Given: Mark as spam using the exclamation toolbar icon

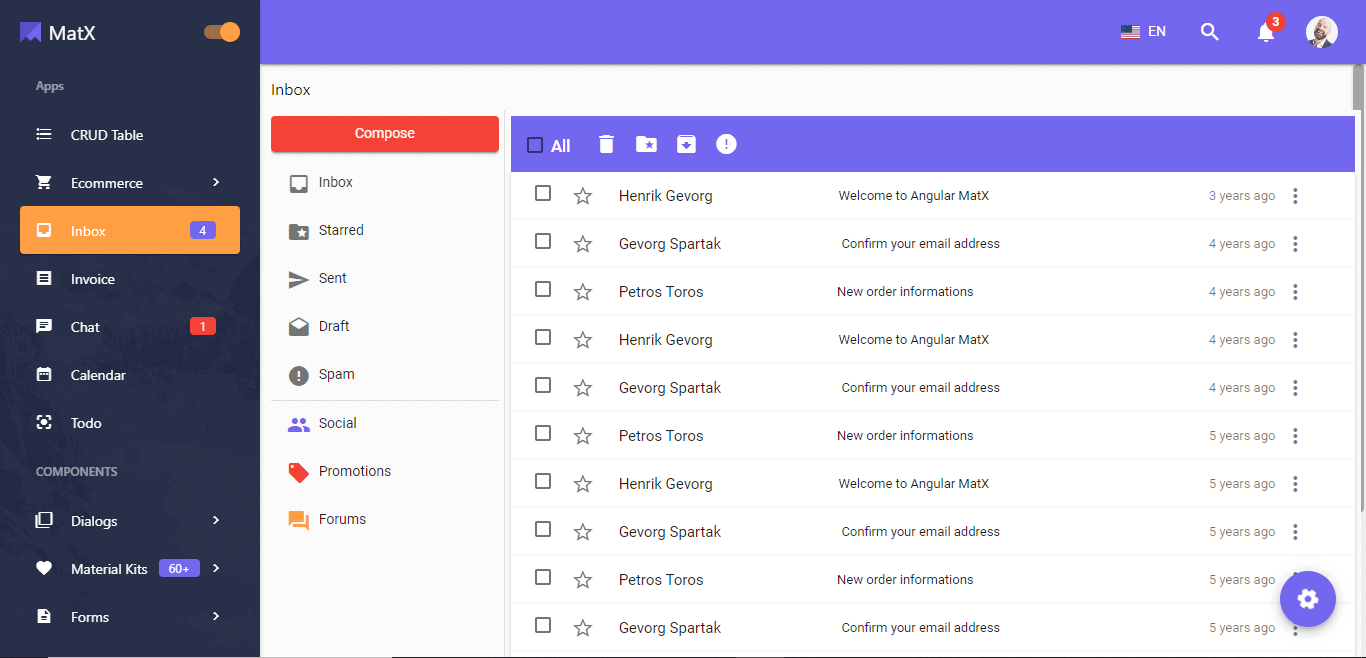Looking at the screenshot, I should click(x=726, y=145).
